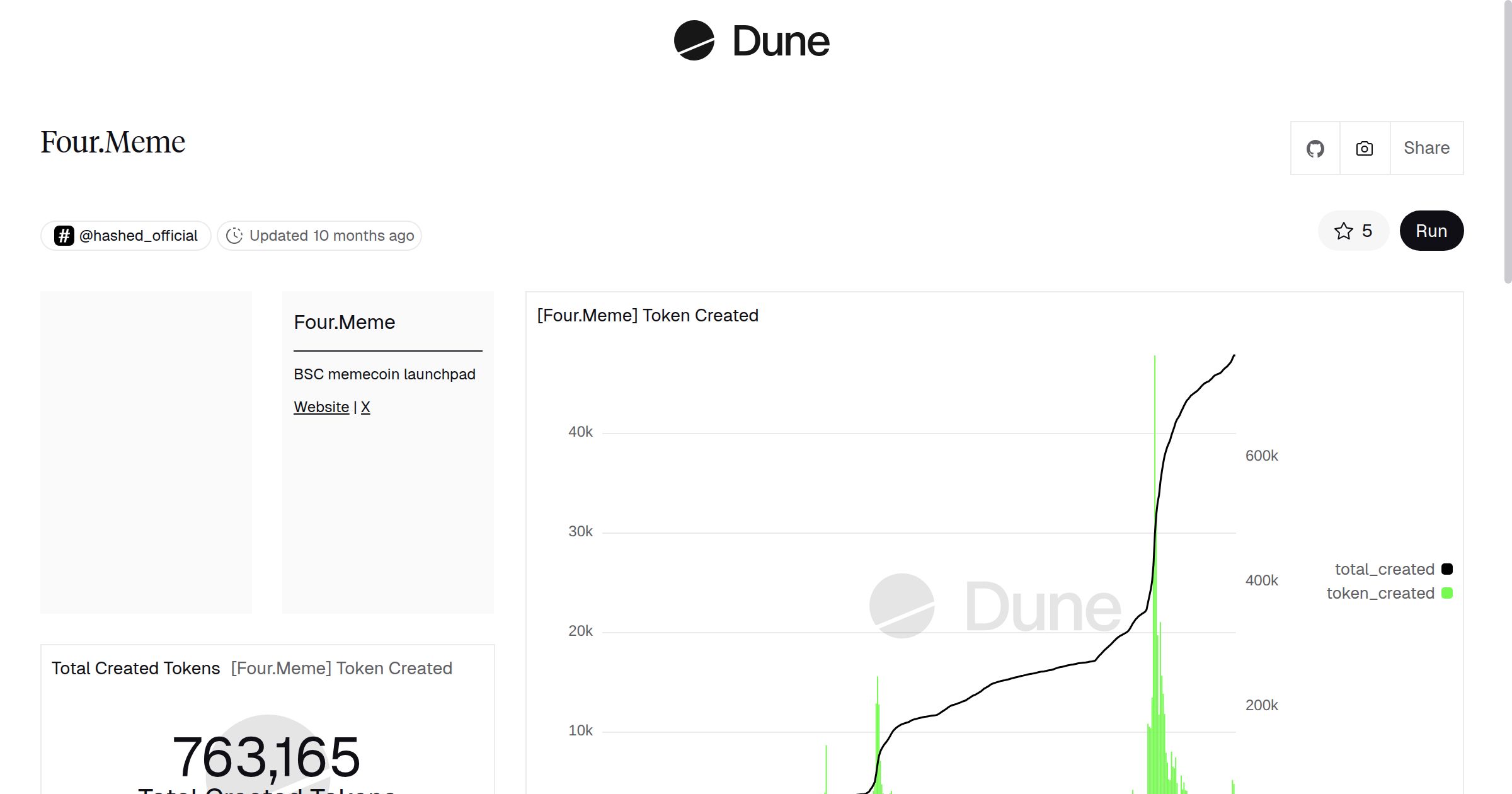The image size is (1512, 794).
Task: Open the Website link
Action: tap(321, 407)
